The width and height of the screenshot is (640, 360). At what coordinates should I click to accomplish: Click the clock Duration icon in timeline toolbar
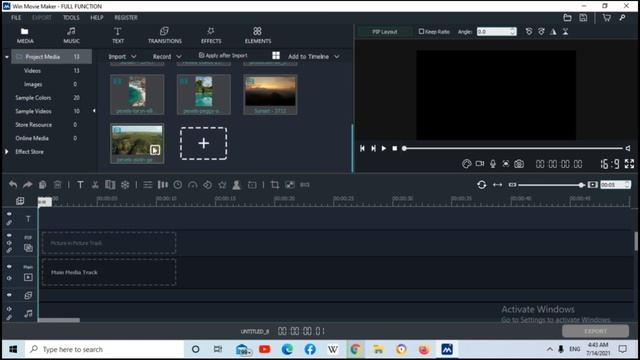tap(178, 185)
